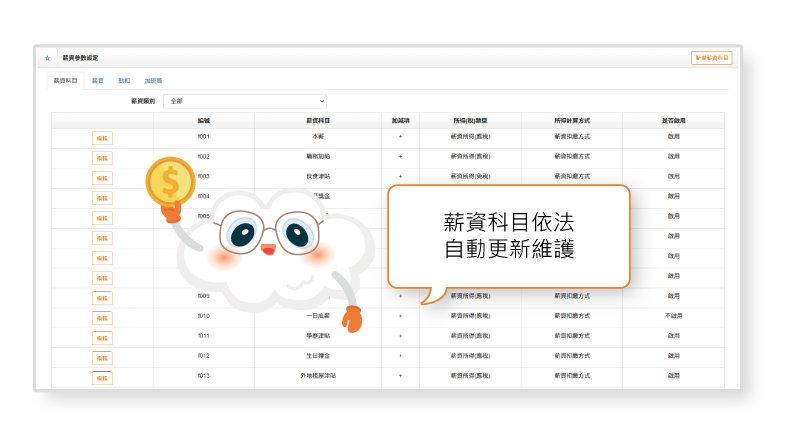
Task: Select code cell f013
Action: click(204, 376)
